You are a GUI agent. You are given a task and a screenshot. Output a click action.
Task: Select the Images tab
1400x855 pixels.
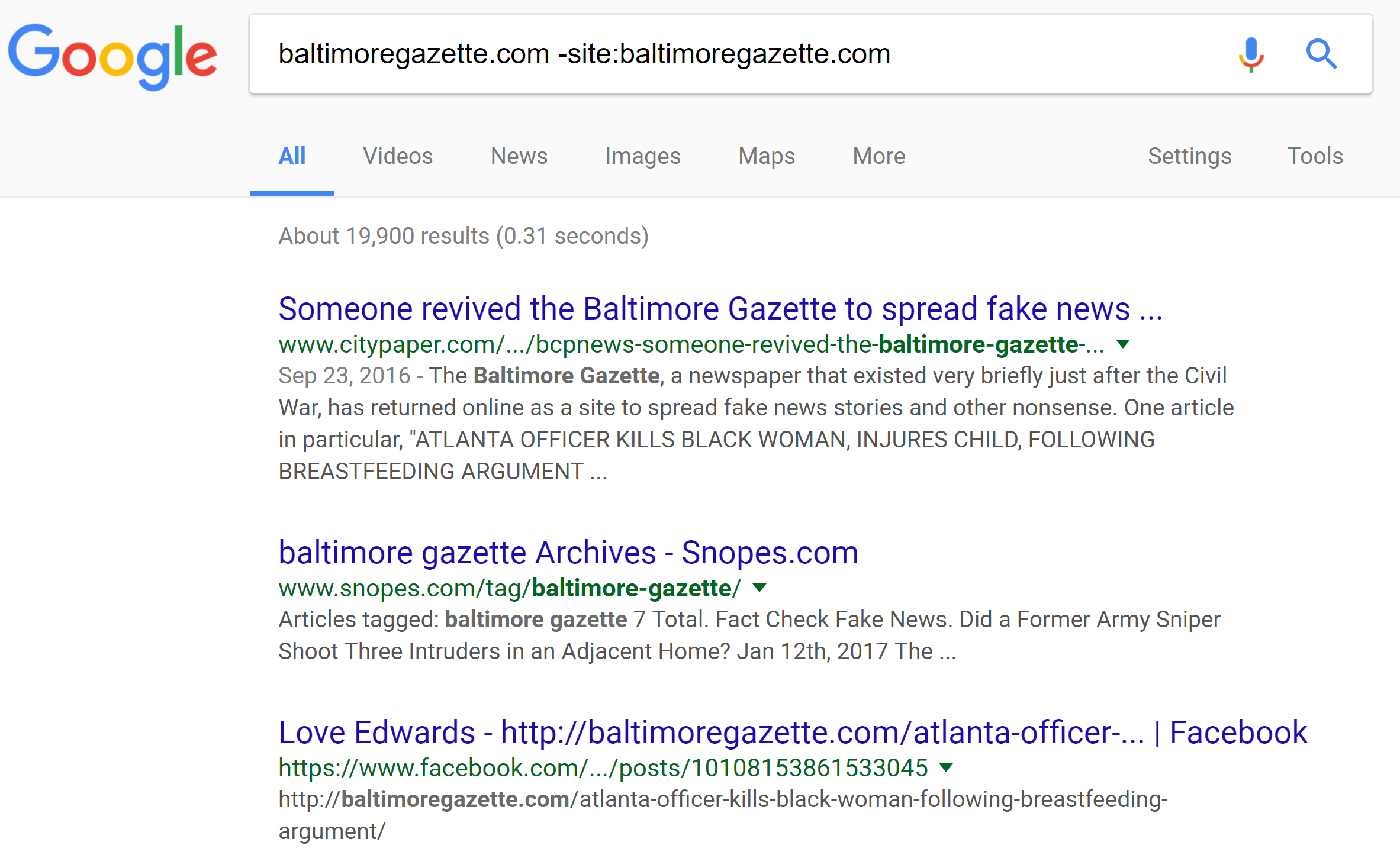click(640, 155)
